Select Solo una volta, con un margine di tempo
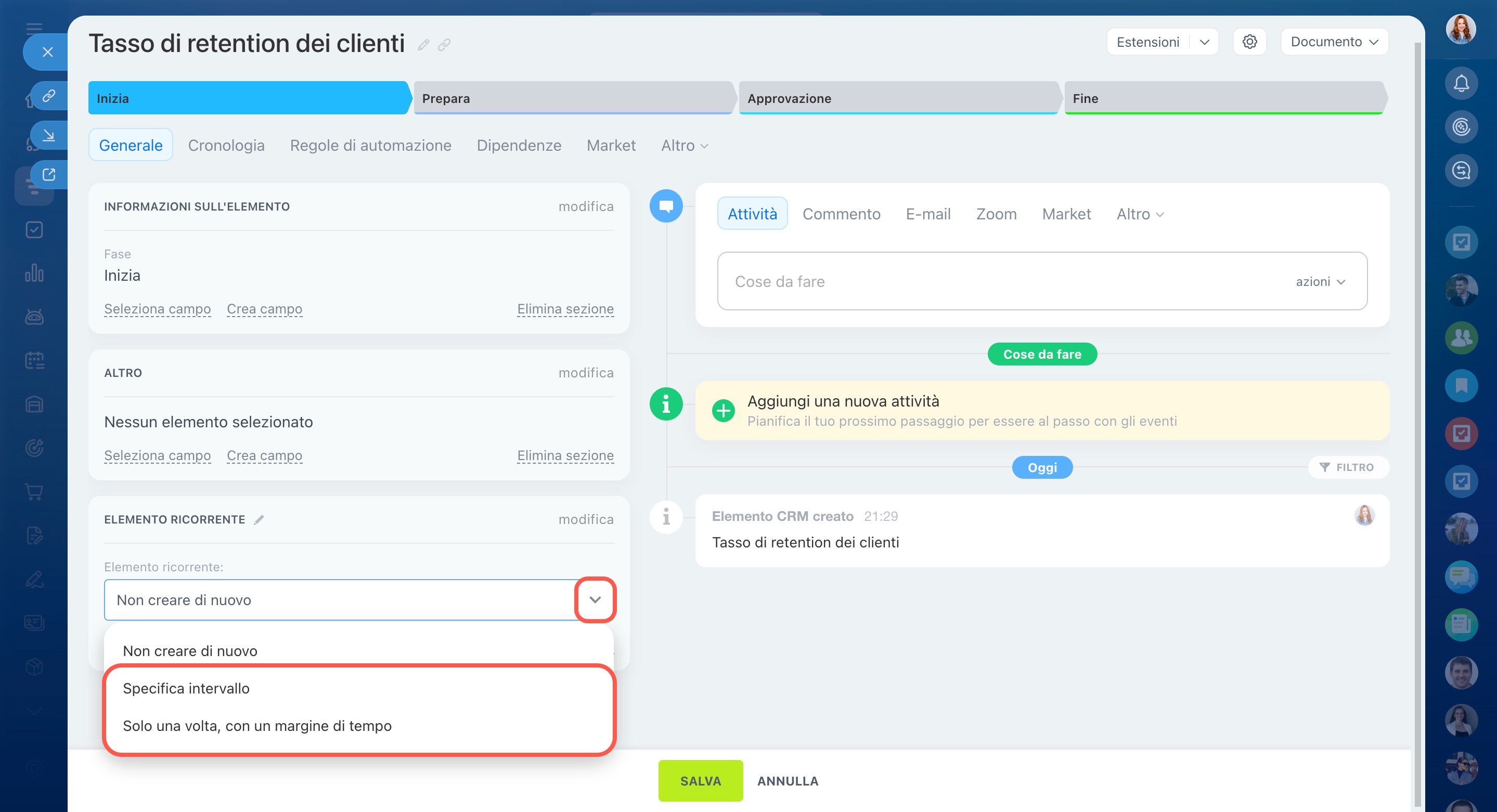1497x812 pixels. tap(257, 726)
